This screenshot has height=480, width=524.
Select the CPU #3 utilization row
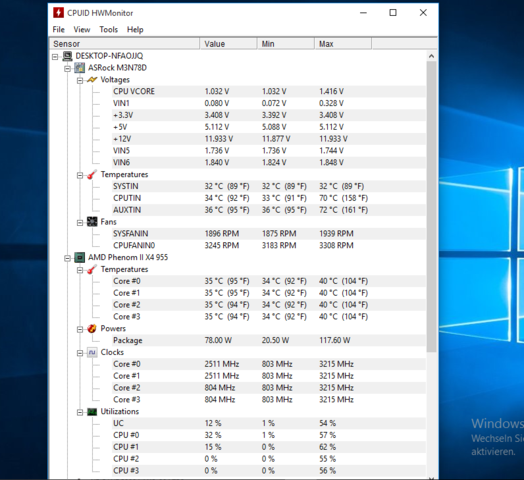click(269, 471)
